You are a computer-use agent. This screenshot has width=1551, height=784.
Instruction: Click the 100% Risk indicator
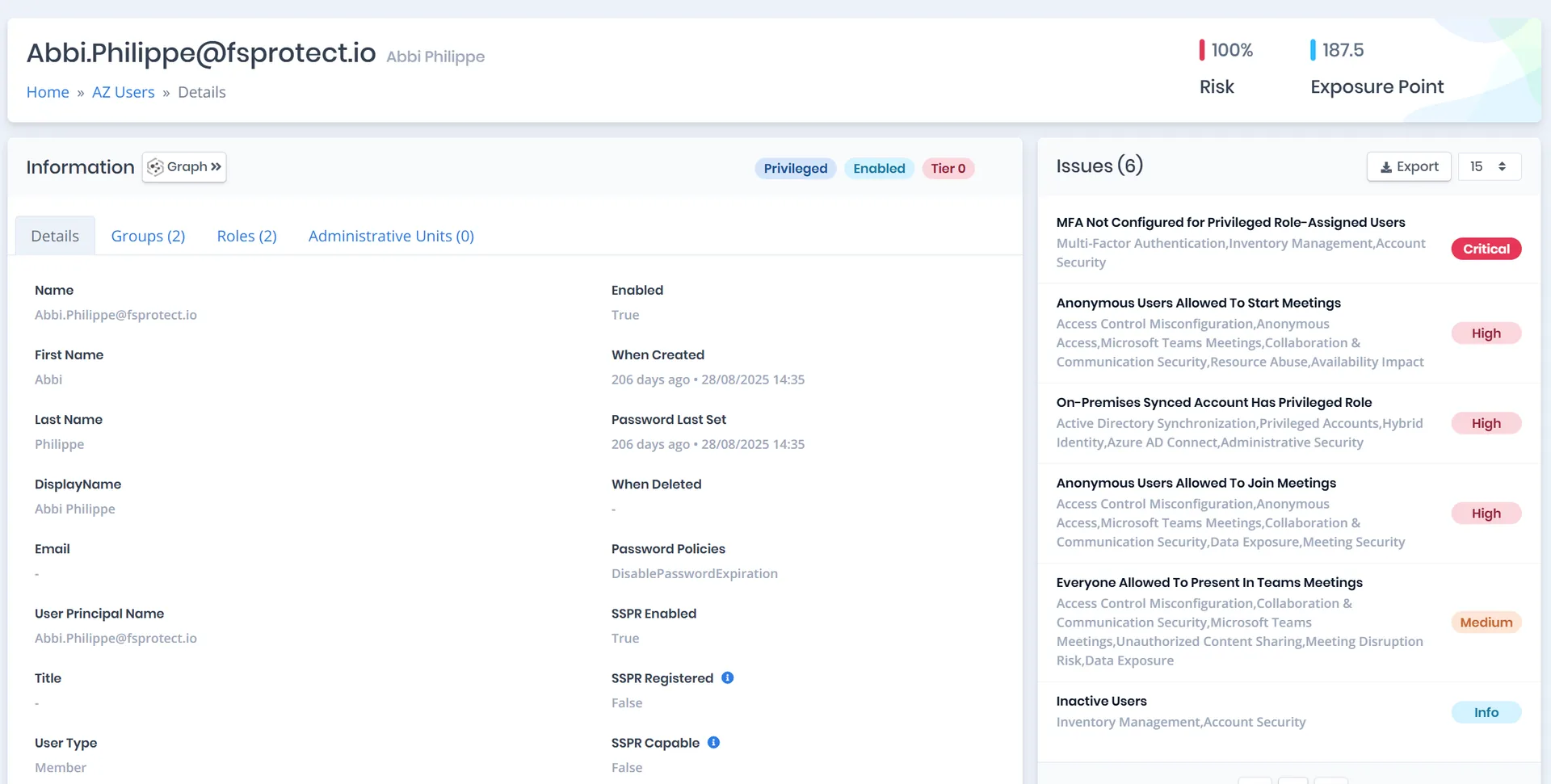tap(1226, 50)
